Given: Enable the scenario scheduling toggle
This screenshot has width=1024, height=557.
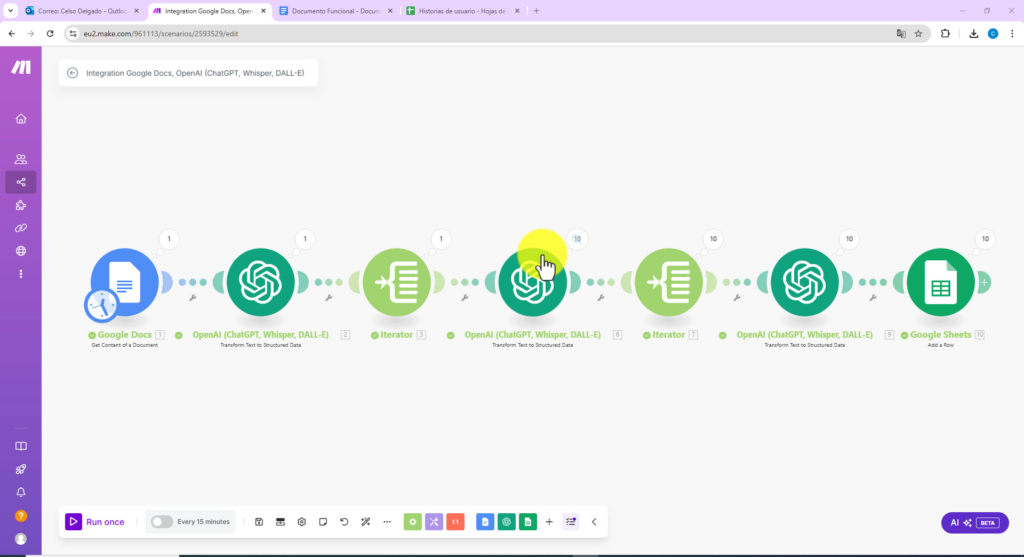Looking at the screenshot, I should pyautogui.click(x=161, y=522).
